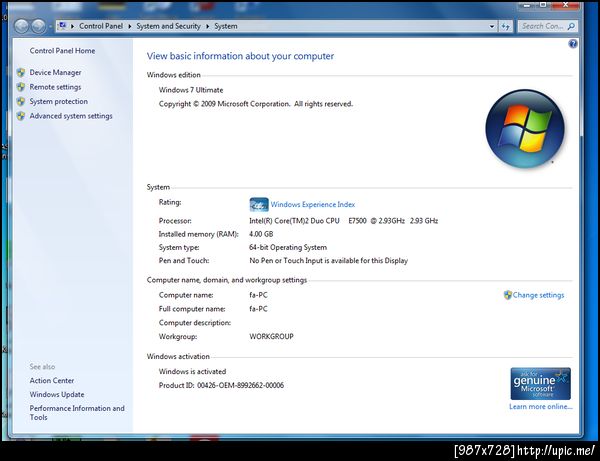Open Control Panel Home link

click(62, 50)
